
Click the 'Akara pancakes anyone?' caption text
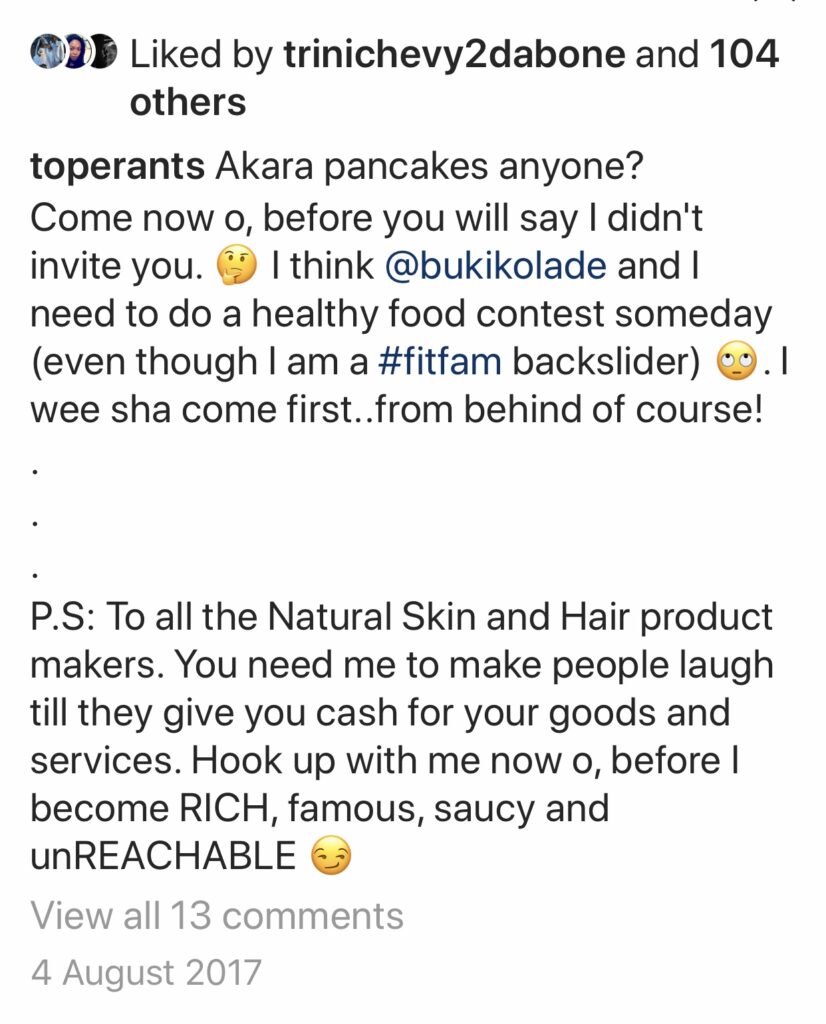point(430,168)
